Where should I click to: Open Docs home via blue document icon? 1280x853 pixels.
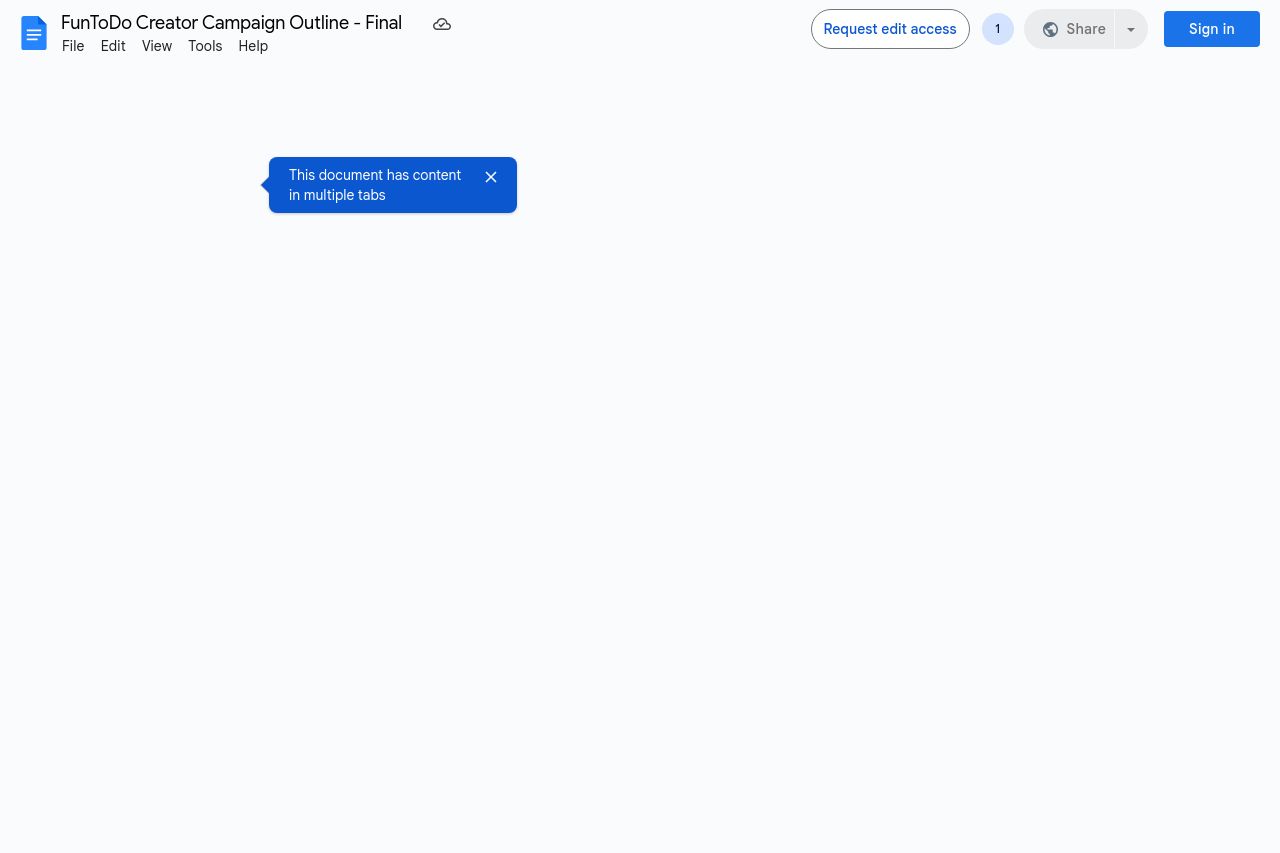tap(34, 33)
